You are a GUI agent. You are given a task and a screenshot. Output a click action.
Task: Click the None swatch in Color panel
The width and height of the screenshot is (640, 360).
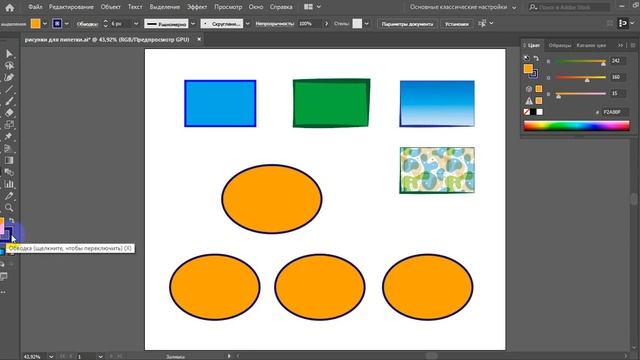tap(527, 112)
